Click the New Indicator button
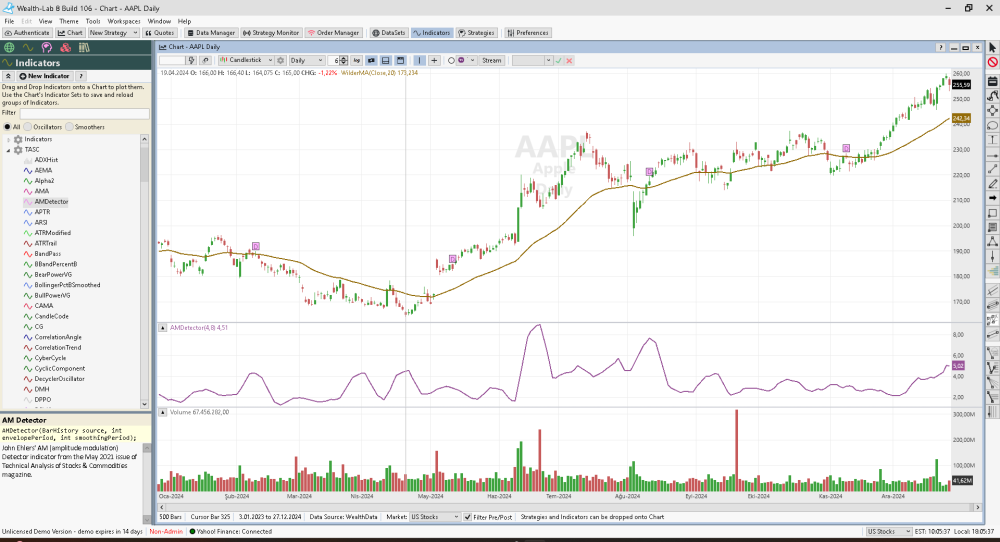 [43, 76]
